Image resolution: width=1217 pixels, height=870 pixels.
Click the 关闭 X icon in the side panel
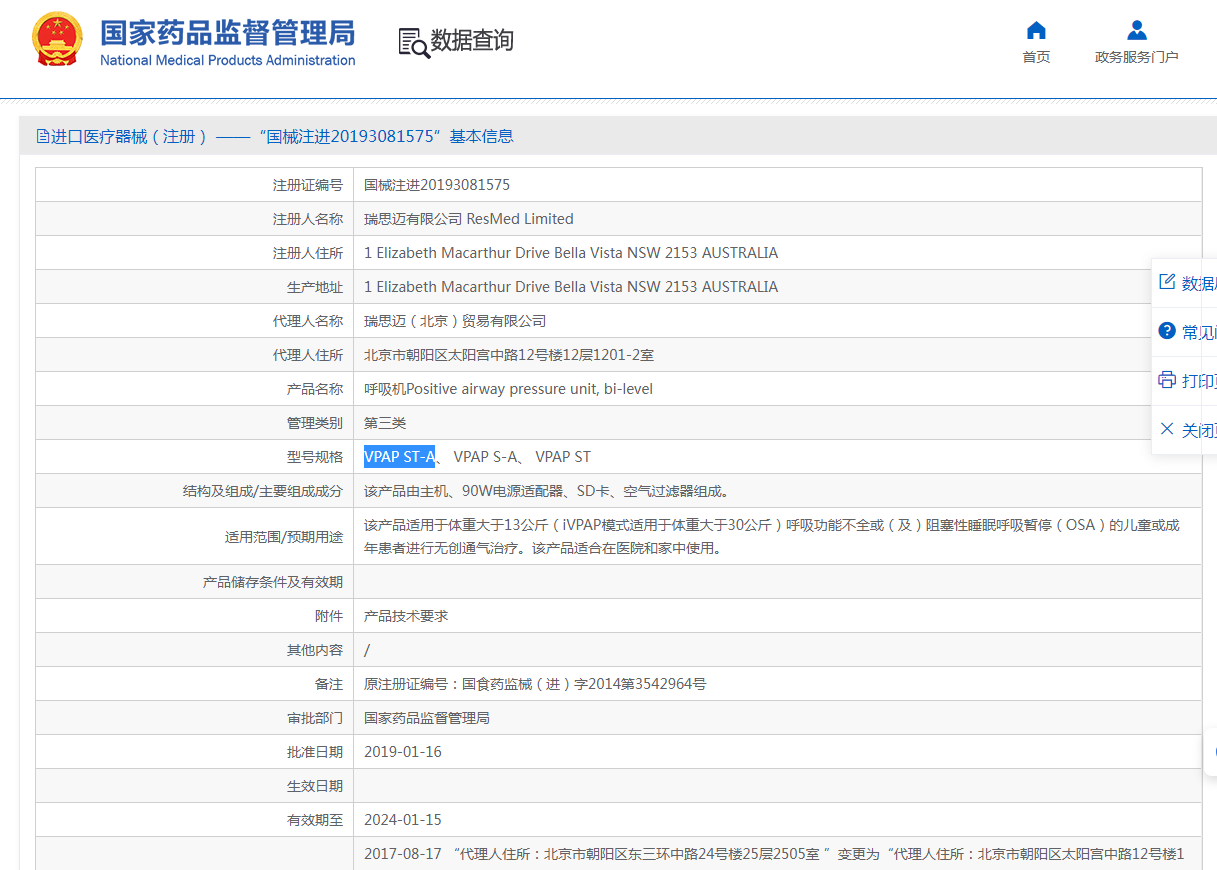(x=1166, y=429)
